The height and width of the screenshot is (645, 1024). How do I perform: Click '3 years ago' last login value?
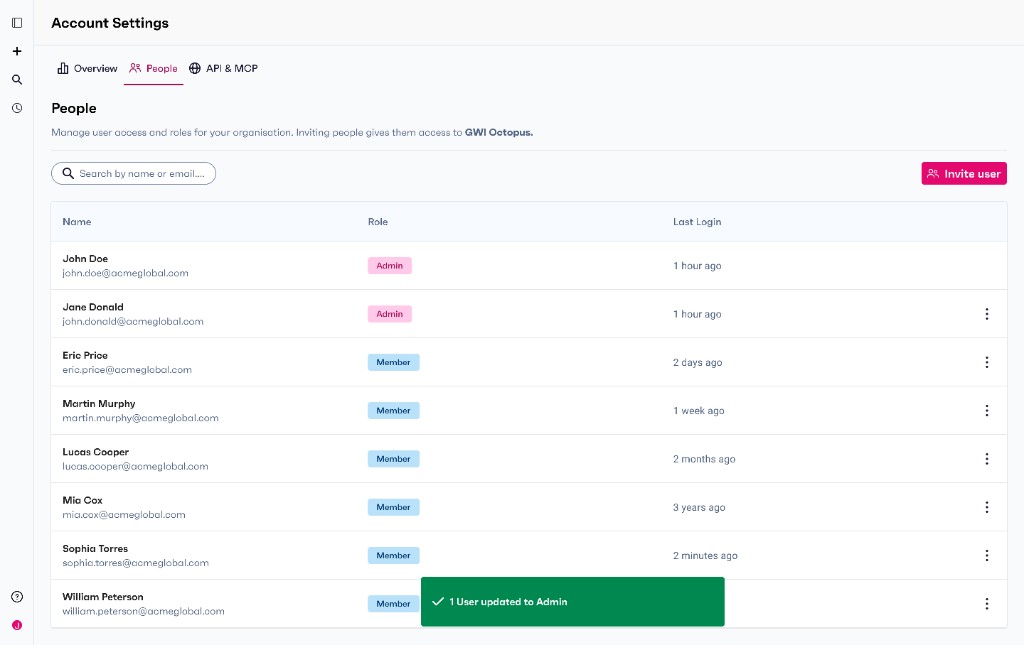pyautogui.click(x=699, y=507)
